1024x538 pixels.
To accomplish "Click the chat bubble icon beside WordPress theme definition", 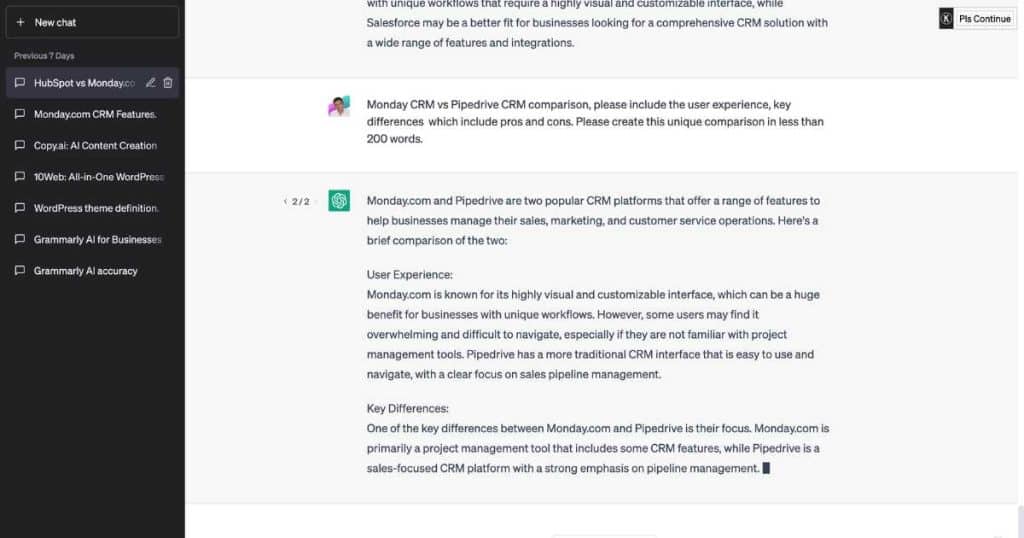I will point(20,208).
